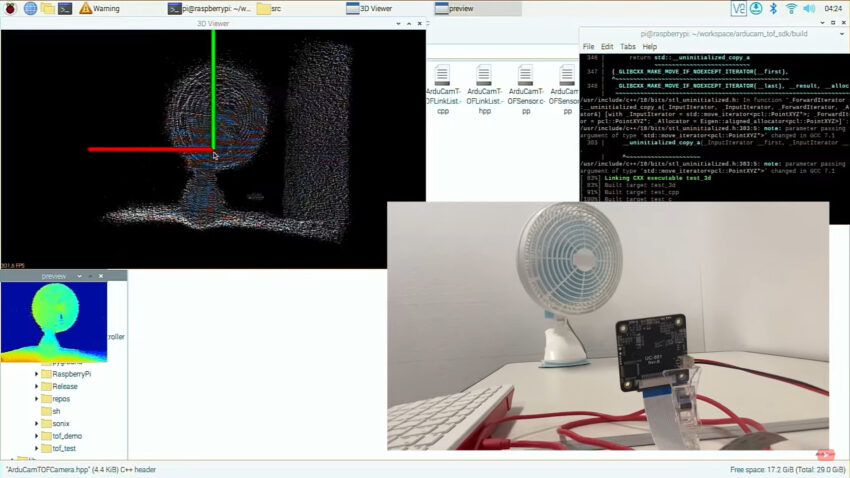
Task: Expand the RaspberryPi folder in tree
Action: pyautogui.click(x=37, y=374)
